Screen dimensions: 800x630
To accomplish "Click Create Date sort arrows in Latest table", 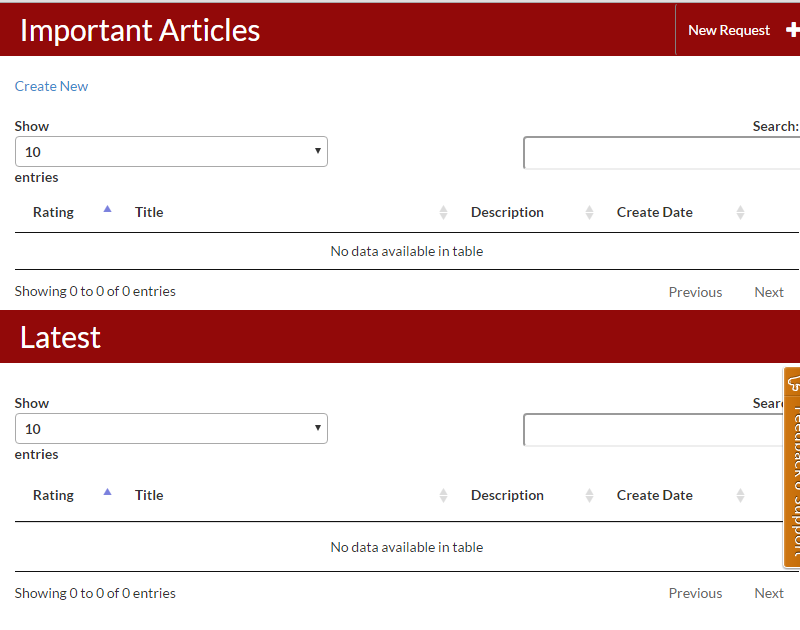I will pyautogui.click(x=740, y=495).
